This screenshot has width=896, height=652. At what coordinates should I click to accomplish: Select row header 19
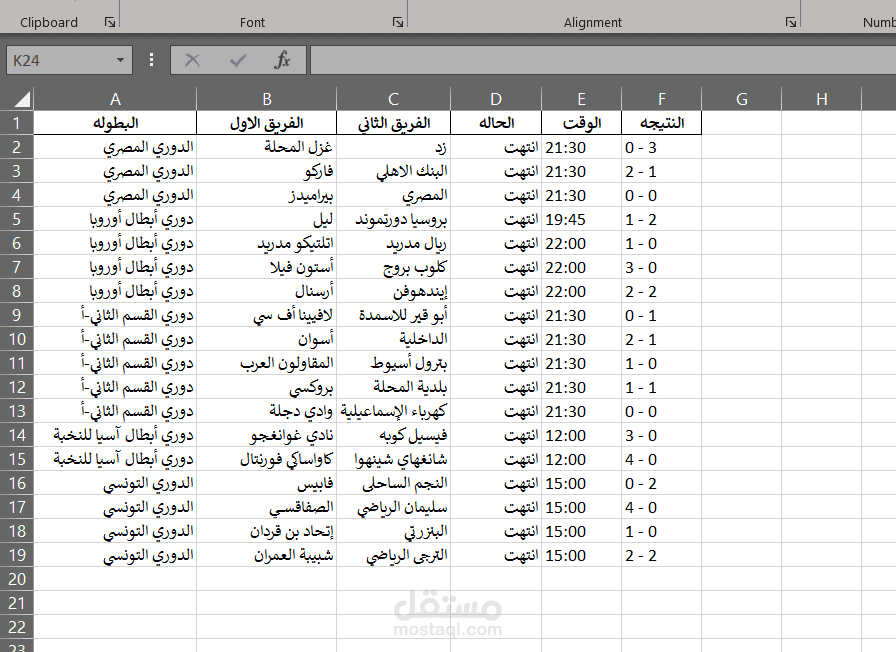17,555
